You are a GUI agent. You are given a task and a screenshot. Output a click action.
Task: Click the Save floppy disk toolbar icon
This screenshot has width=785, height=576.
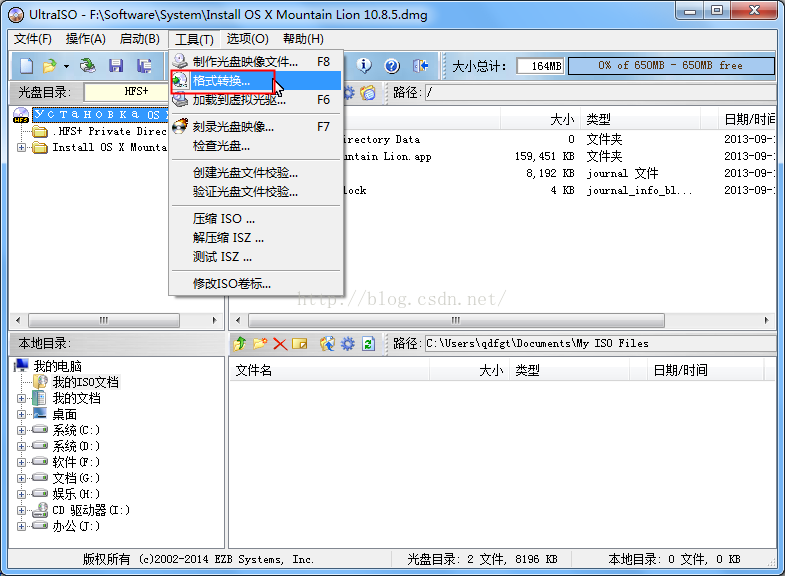[116, 66]
